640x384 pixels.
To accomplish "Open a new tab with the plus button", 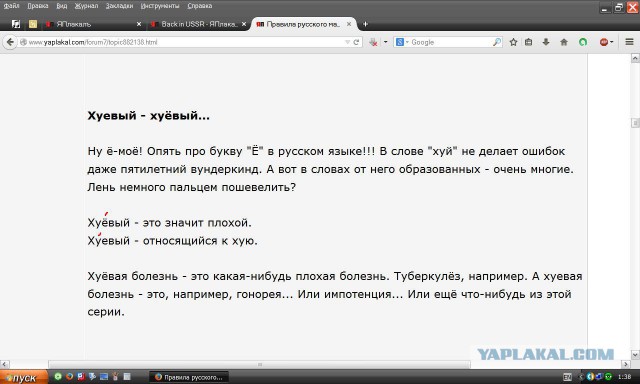I will tap(365, 24).
